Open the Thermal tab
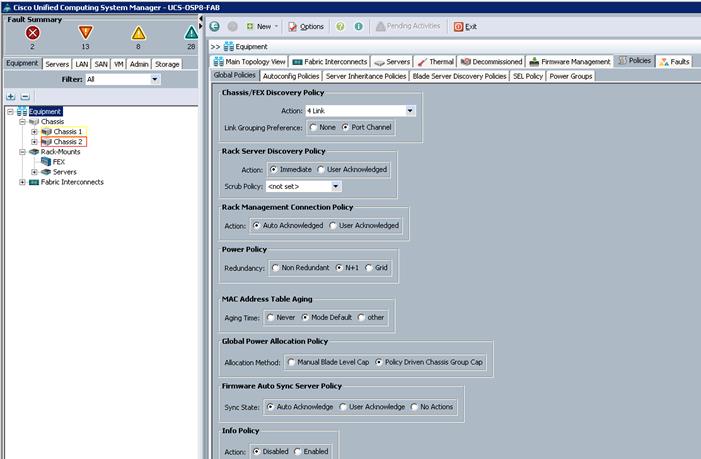The width and height of the screenshot is (701, 459). point(436,62)
